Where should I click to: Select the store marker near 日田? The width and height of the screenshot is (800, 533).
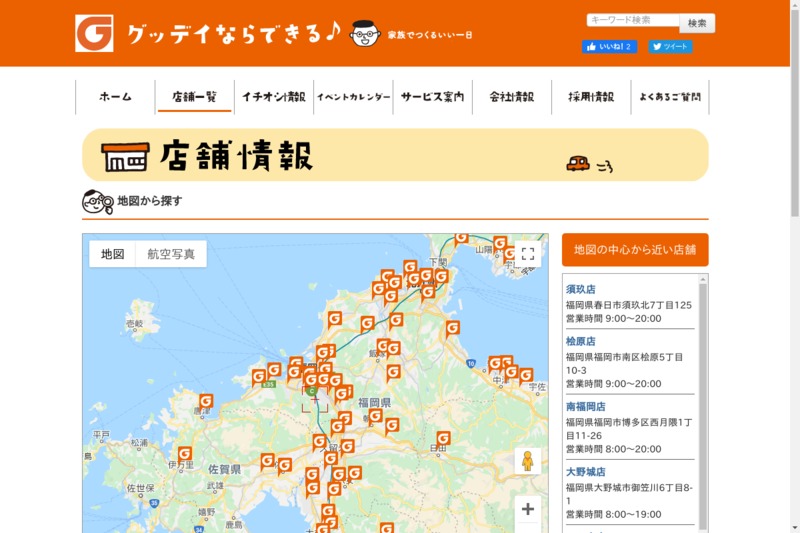(x=443, y=439)
